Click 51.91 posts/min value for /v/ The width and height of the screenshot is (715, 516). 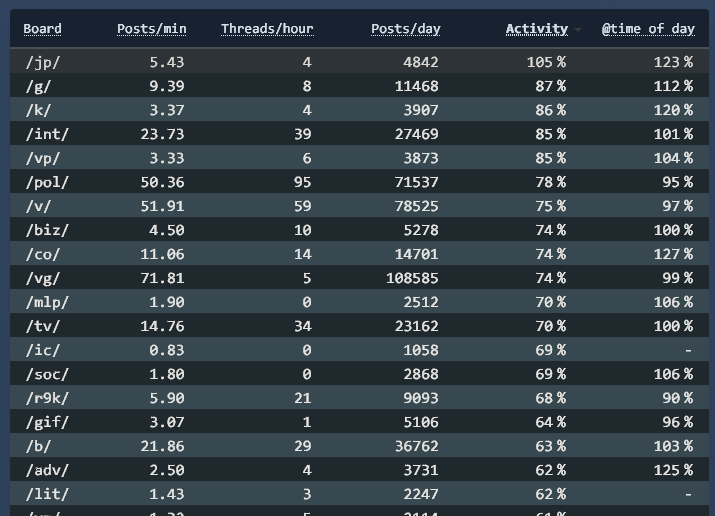tap(162, 206)
